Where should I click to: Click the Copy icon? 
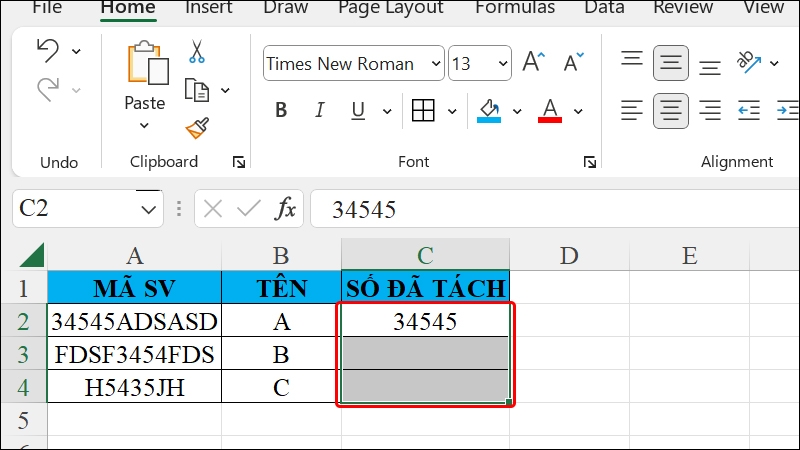pos(196,90)
